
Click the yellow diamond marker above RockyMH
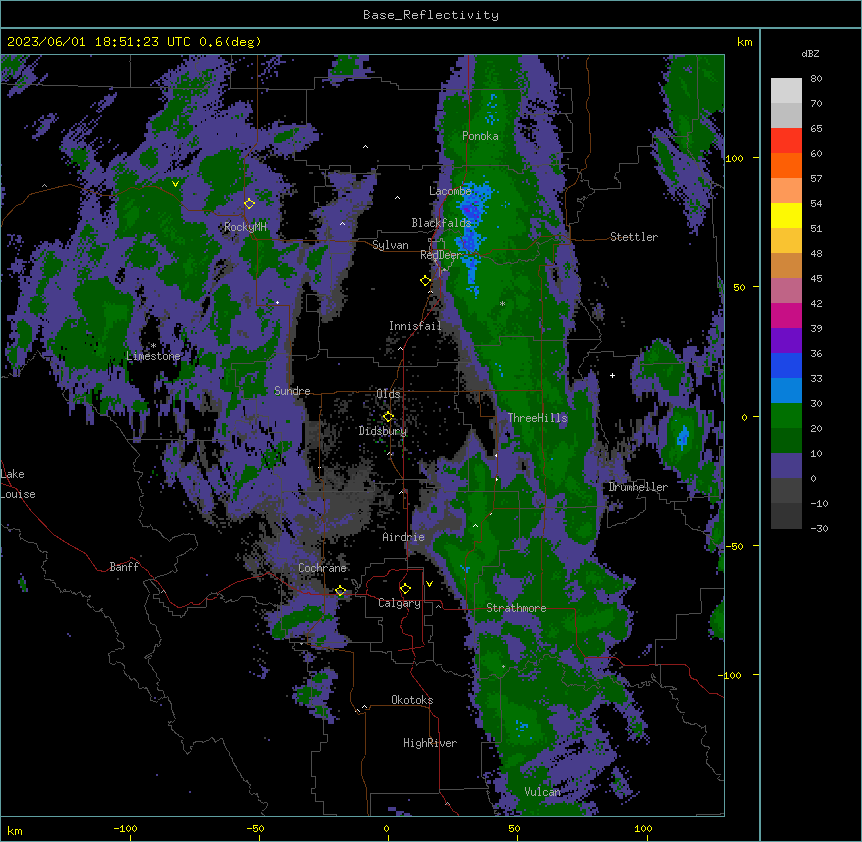coord(250,204)
